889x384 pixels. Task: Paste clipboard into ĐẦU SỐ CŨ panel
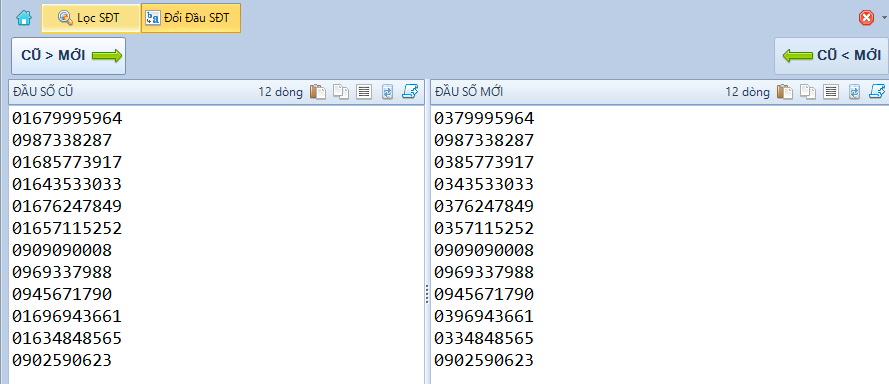pos(318,92)
